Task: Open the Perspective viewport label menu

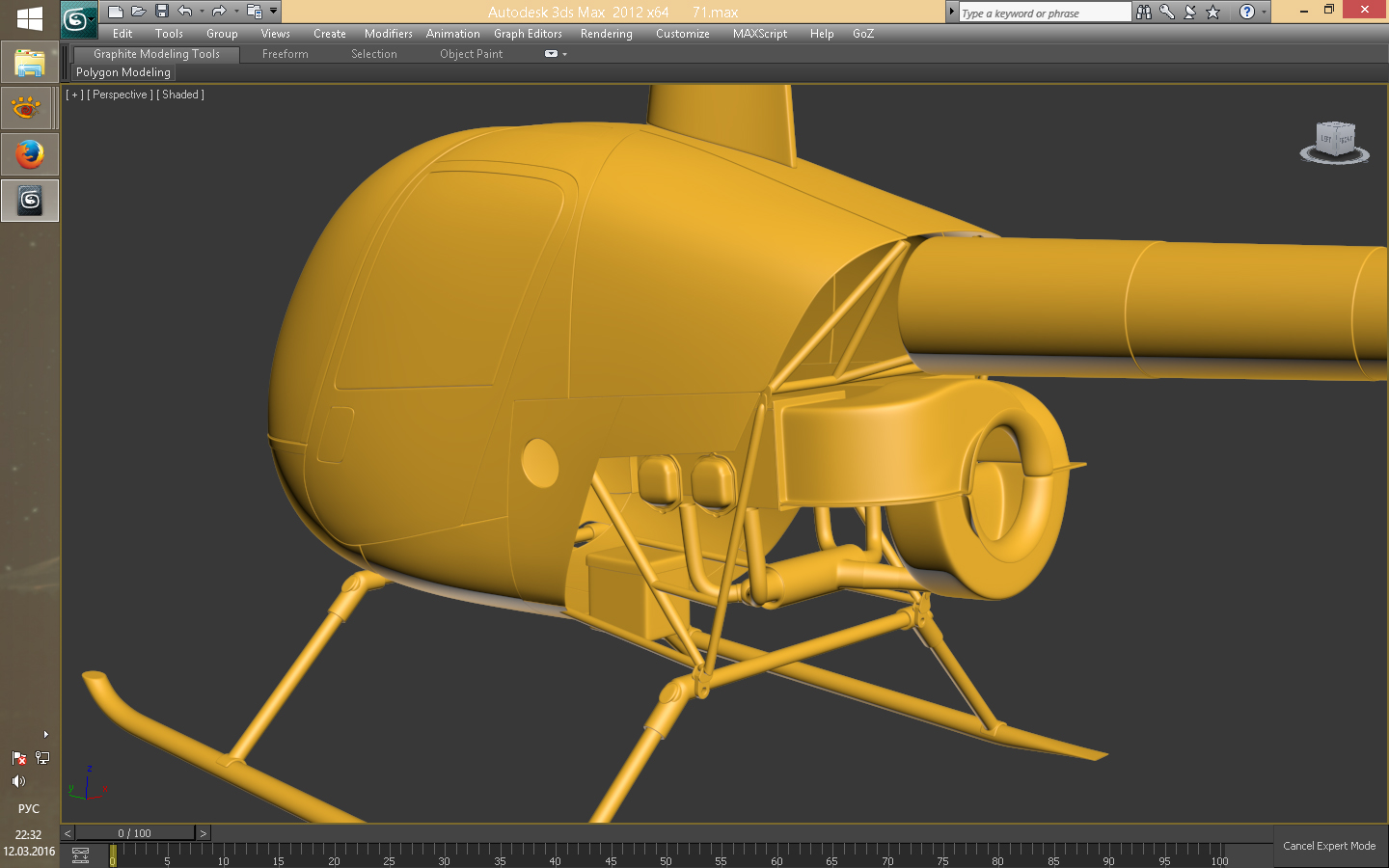Action: tap(120, 95)
